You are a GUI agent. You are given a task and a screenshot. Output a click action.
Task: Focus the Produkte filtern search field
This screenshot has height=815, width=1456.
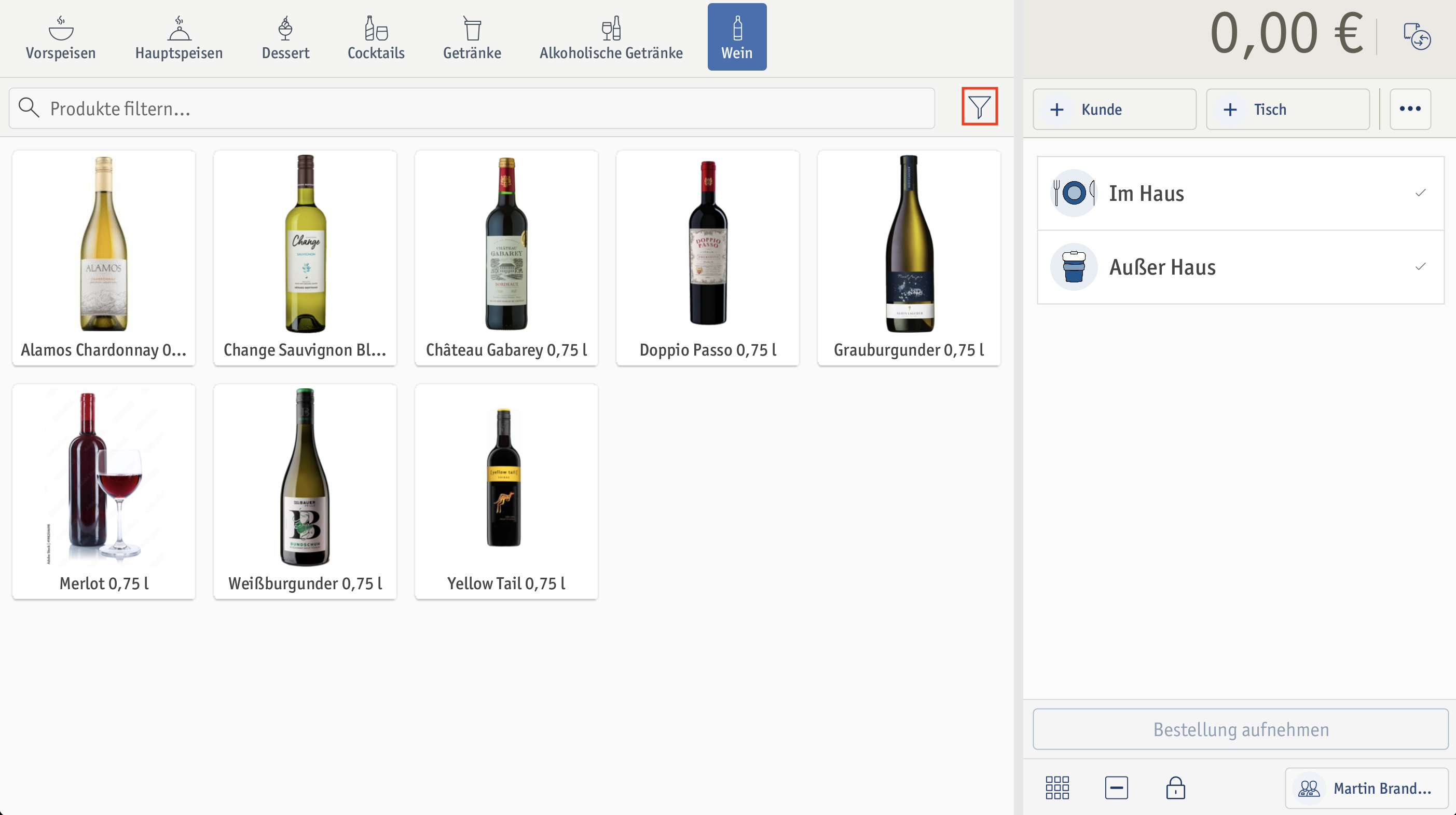[x=472, y=108]
